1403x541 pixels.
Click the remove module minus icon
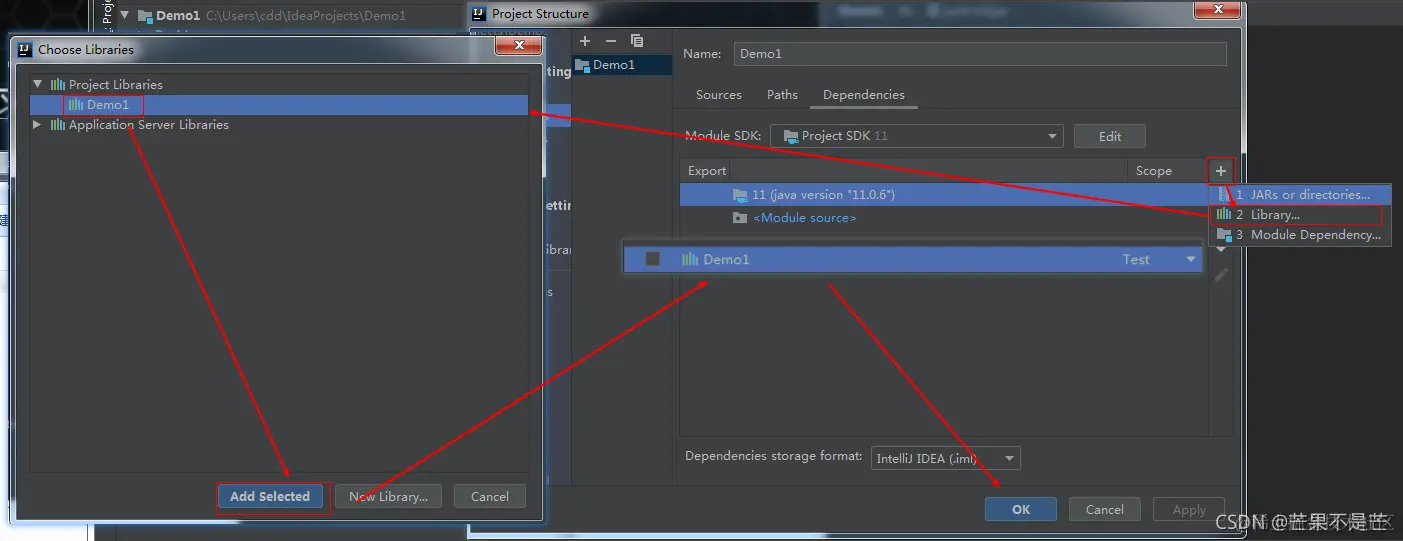(x=611, y=41)
